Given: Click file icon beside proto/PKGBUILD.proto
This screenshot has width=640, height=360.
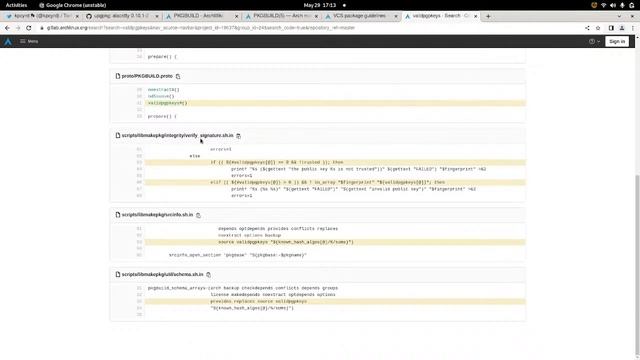Looking at the screenshot, I should (x=118, y=76).
